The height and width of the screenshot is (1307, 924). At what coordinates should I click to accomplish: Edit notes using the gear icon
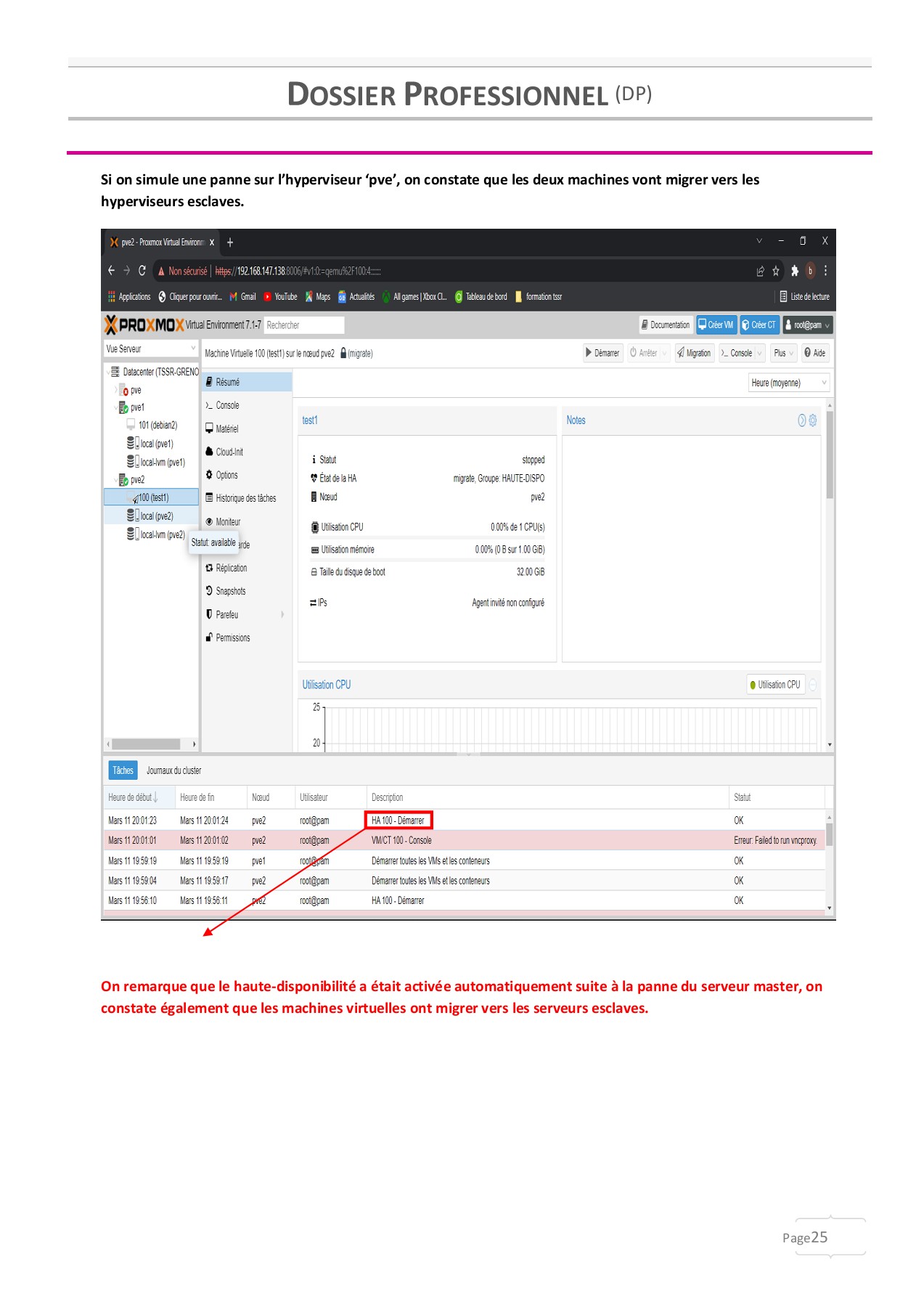[812, 420]
